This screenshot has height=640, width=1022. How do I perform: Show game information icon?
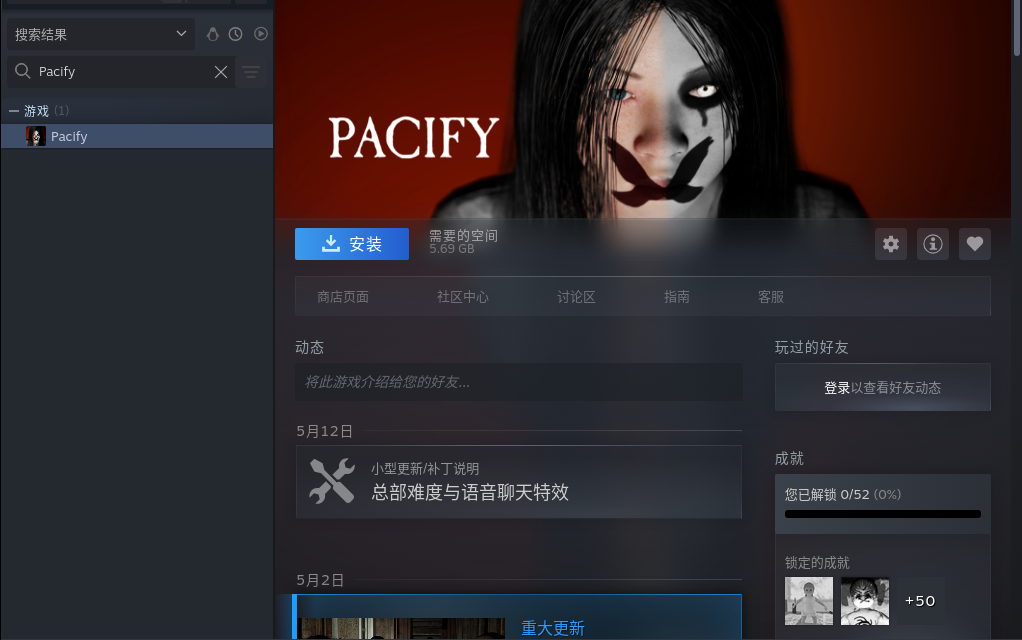tap(933, 244)
